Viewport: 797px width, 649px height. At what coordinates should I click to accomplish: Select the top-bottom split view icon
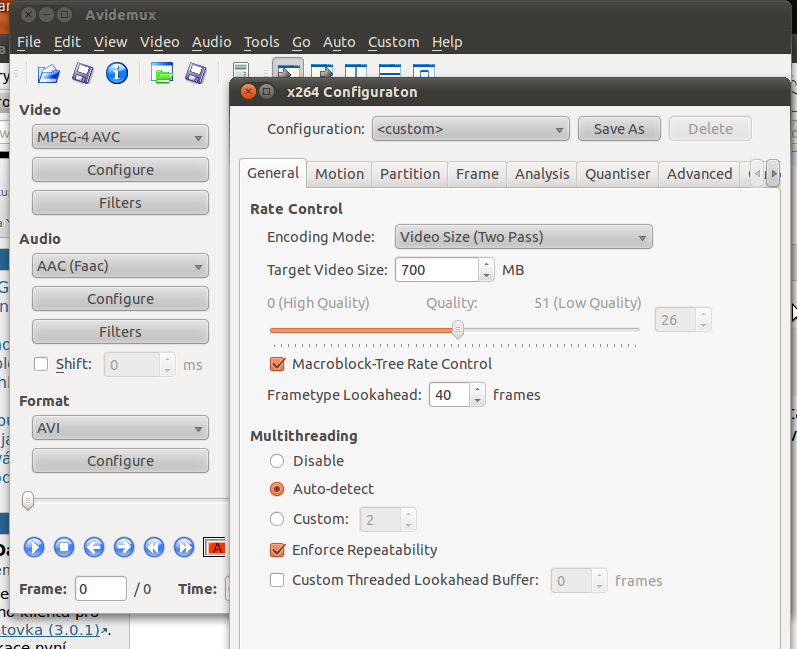click(x=390, y=70)
